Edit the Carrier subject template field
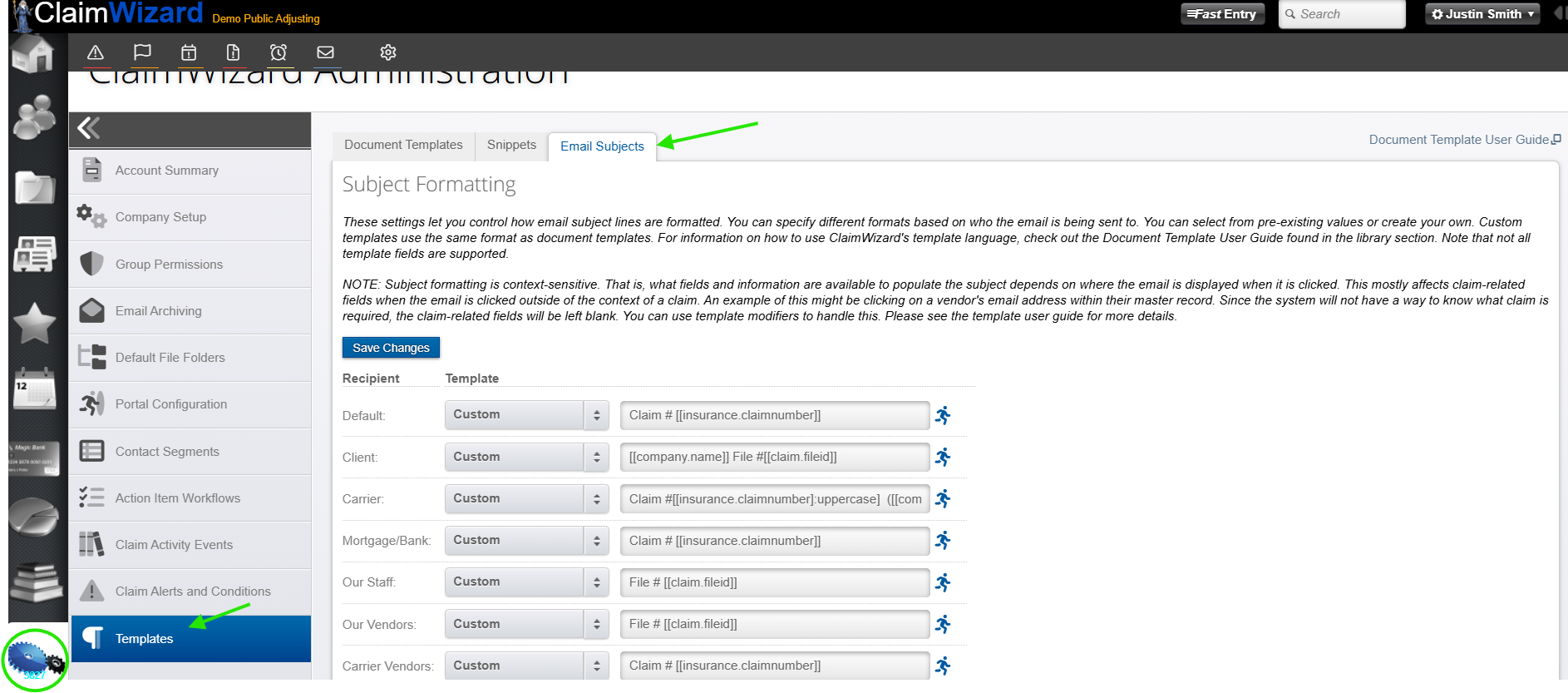 point(775,499)
